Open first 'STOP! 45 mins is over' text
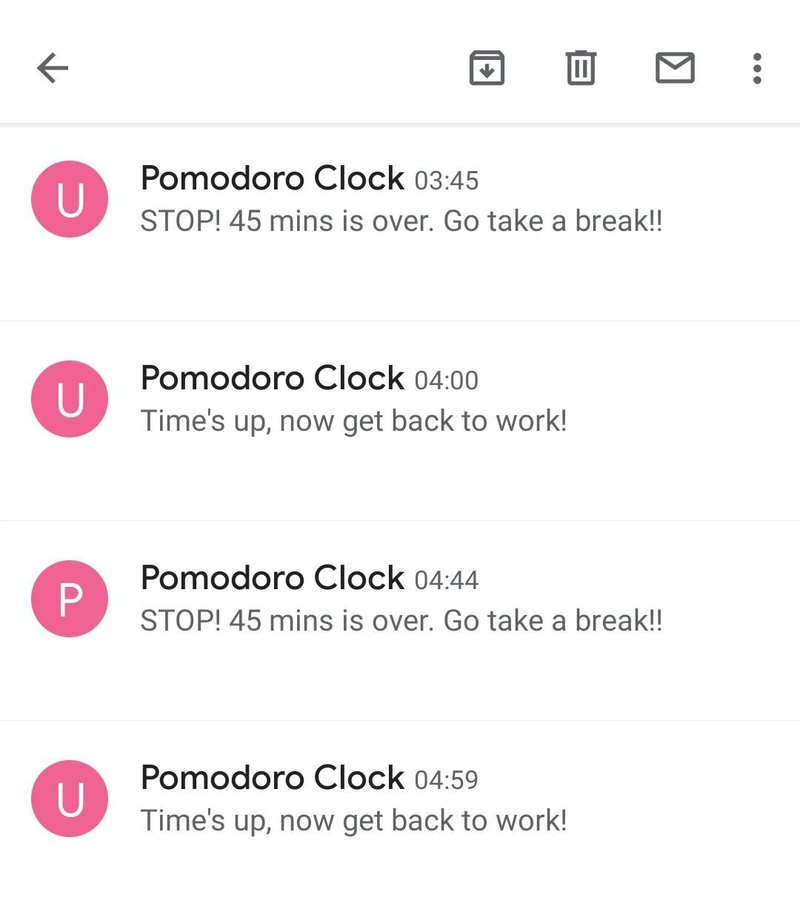 coord(401,222)
